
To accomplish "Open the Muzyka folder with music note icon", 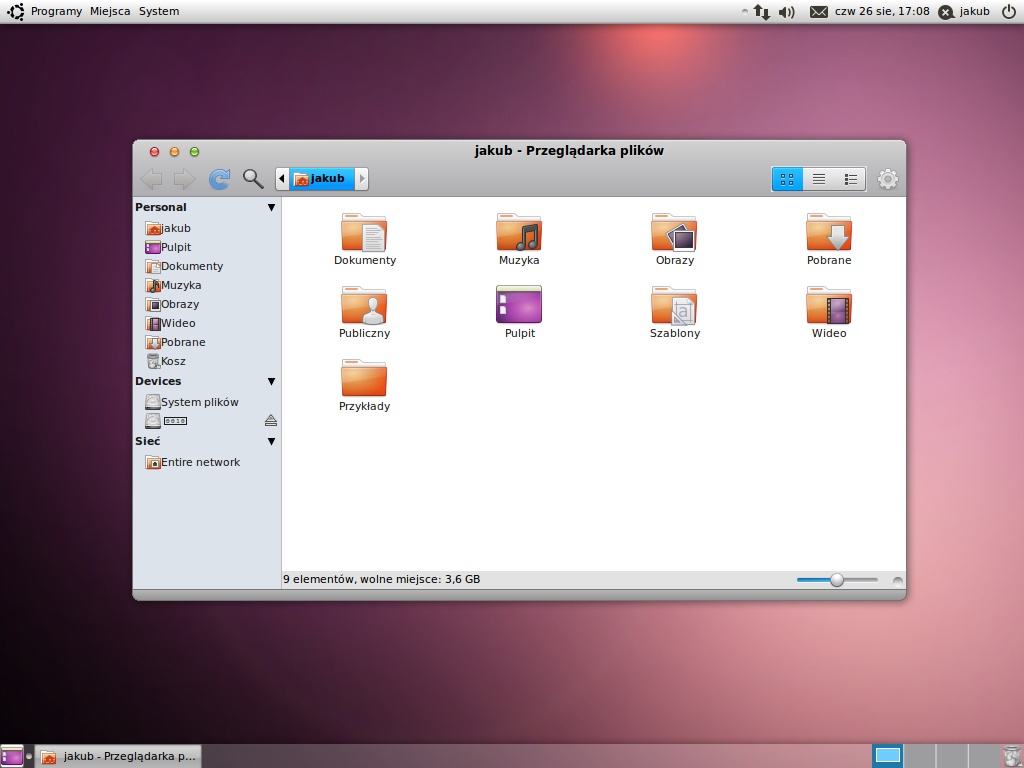I will coord(519,232).
